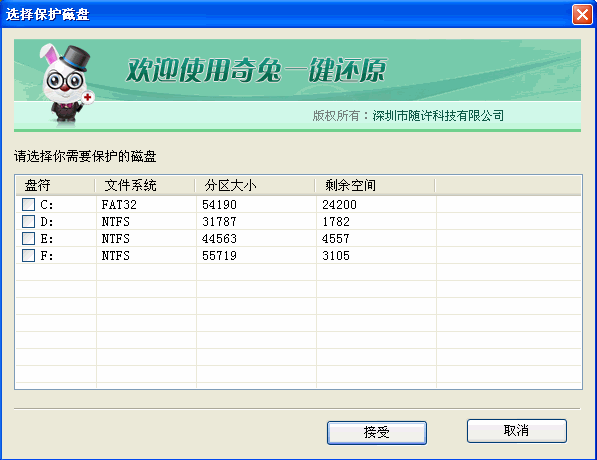597x460 pixels.
Task: Sort by the 文件系统 column header
Action: coord(145,185)
